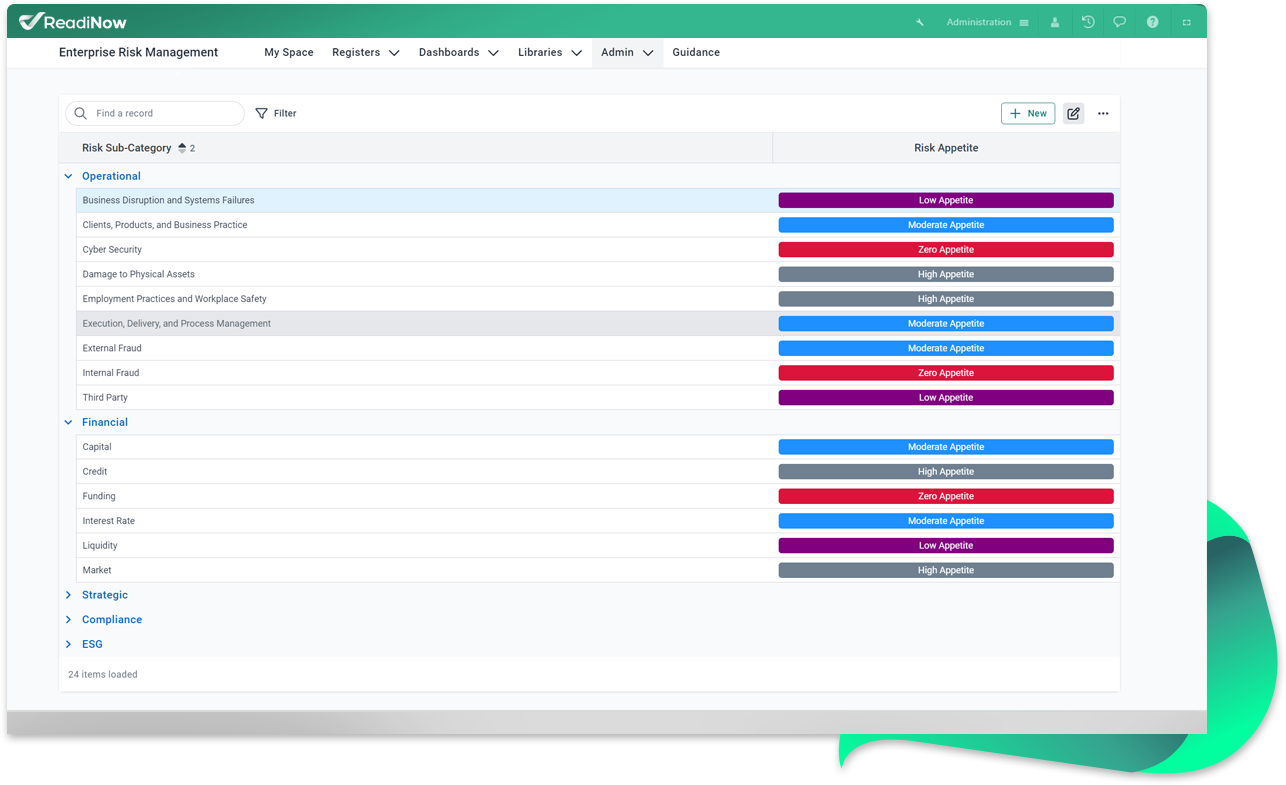1286x785 pixels.
Task: Click Low Appetite badge for Third Party
Action: [946, 398]
